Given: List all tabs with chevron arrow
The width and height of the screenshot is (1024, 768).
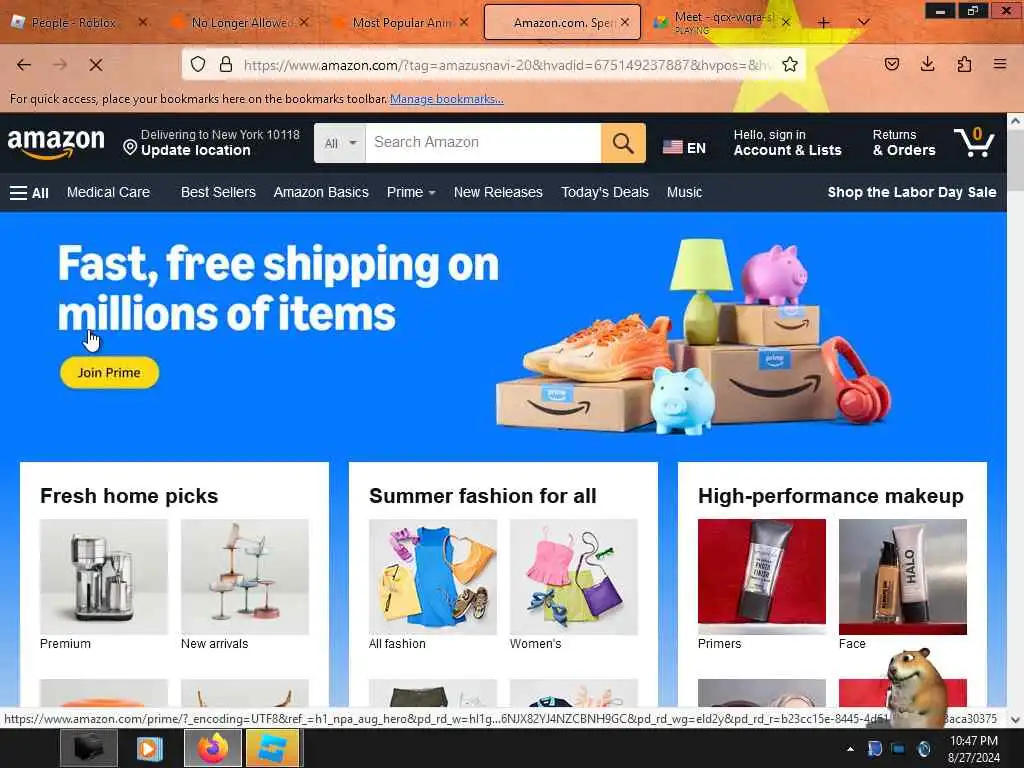Looking at the screenshot, I should [x=863, y=22].
